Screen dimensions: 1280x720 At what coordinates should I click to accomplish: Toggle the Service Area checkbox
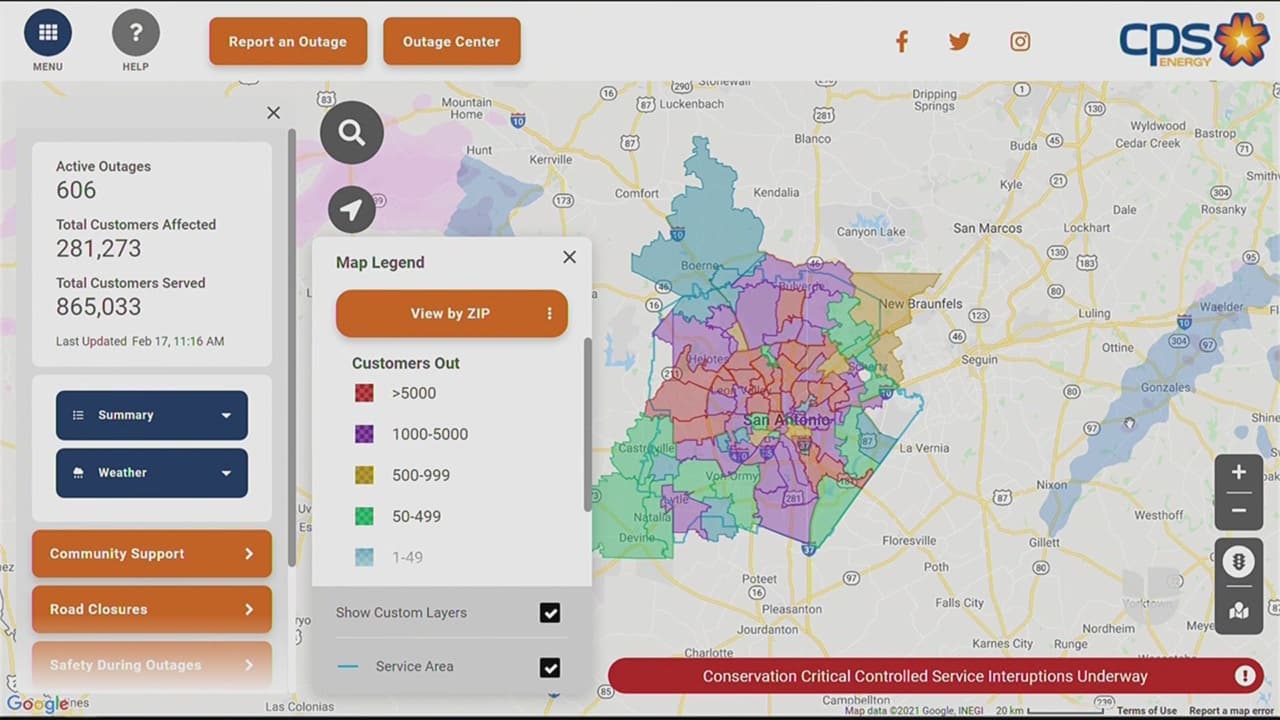point(549,667)
